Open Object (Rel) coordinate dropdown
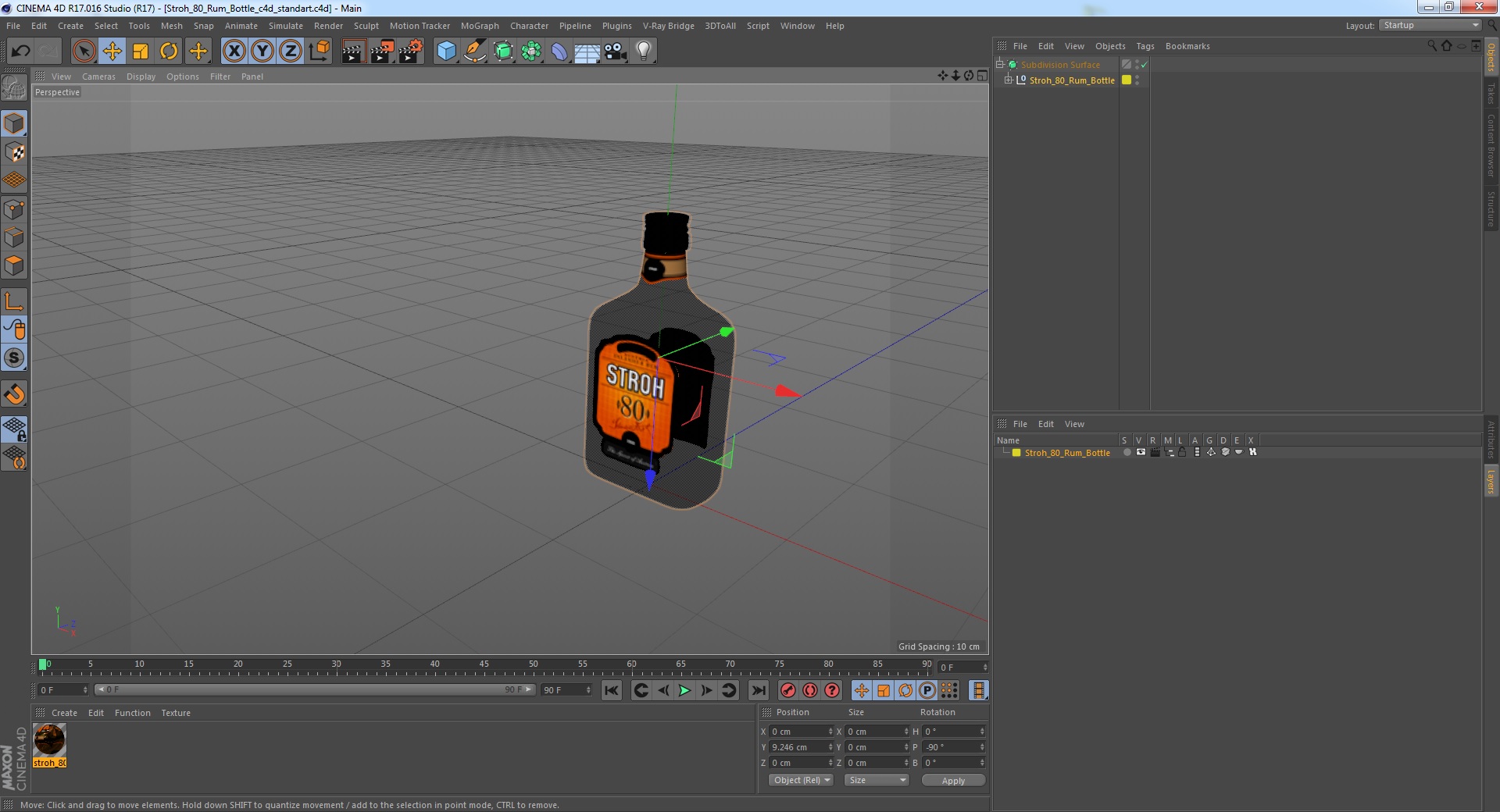The height and width of the screenshot is (812, 1500). [x=802, y=780]
